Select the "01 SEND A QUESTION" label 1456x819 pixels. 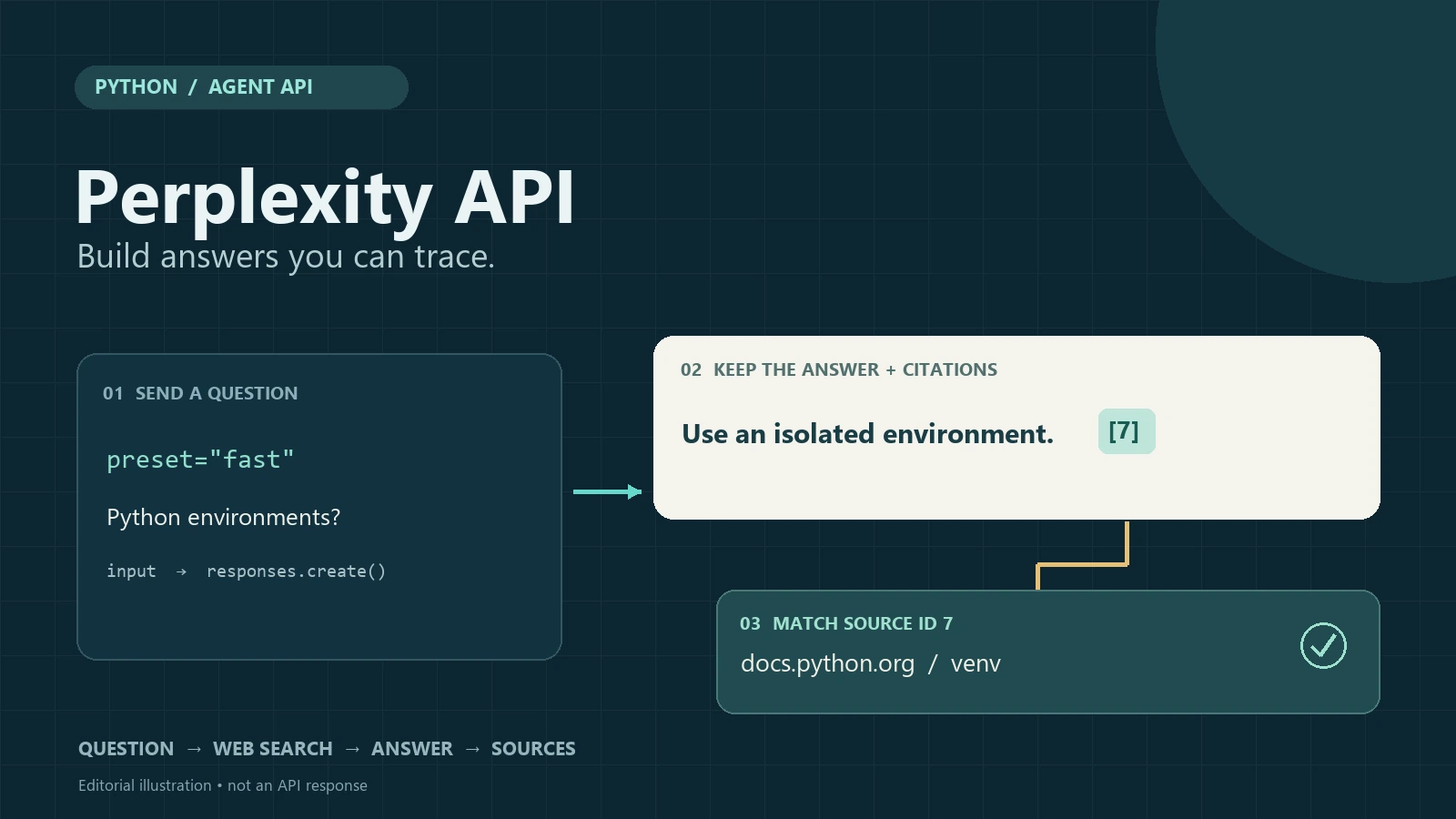pos(200,393)
